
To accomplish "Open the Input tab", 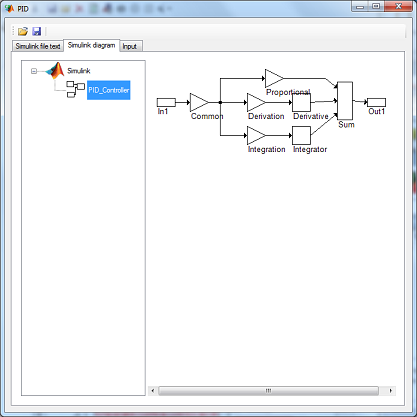I will click(130, 46).
